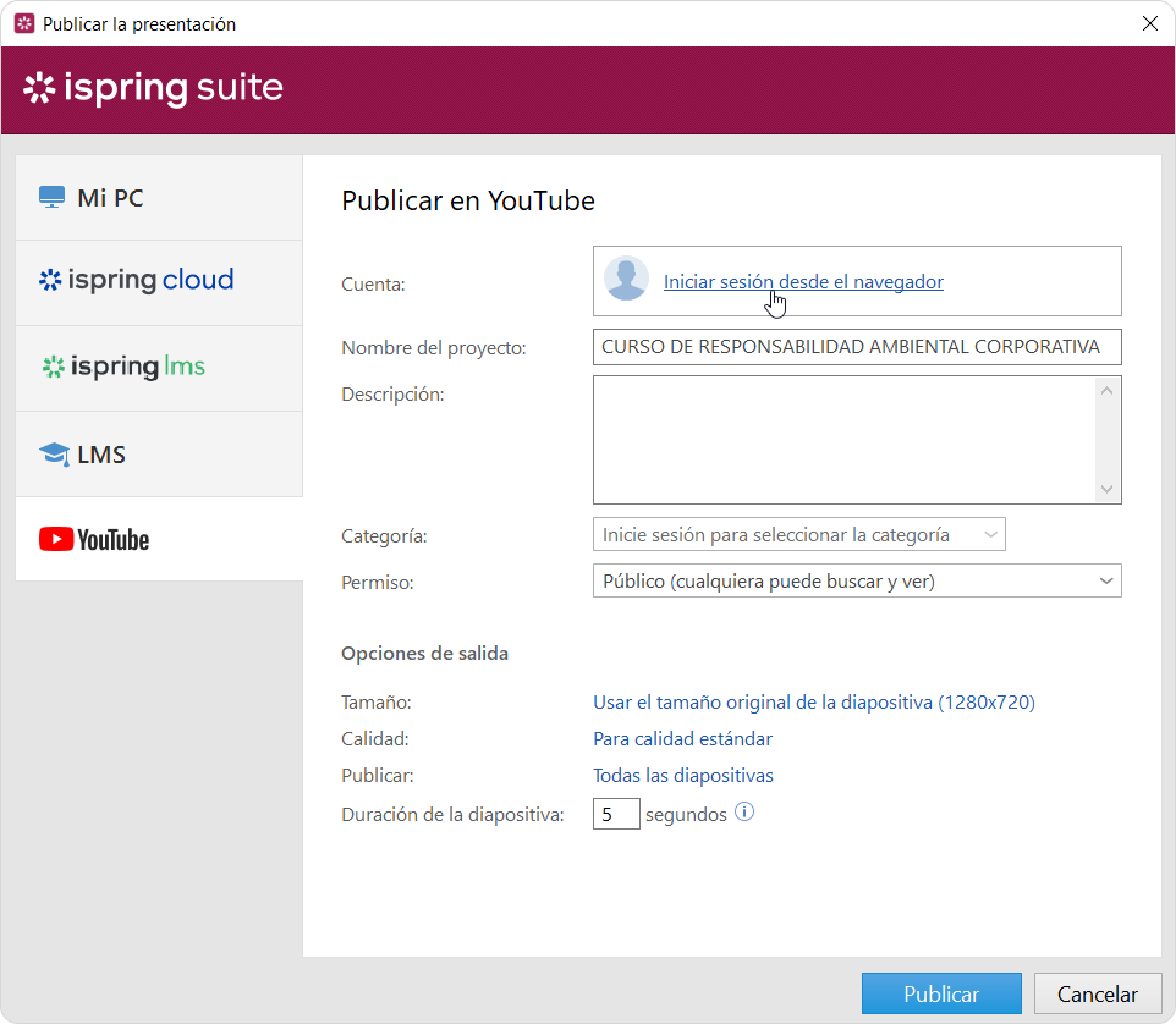Open the Permiso dropdown
Screen dimensions: 1176x1024
[856, 581]
